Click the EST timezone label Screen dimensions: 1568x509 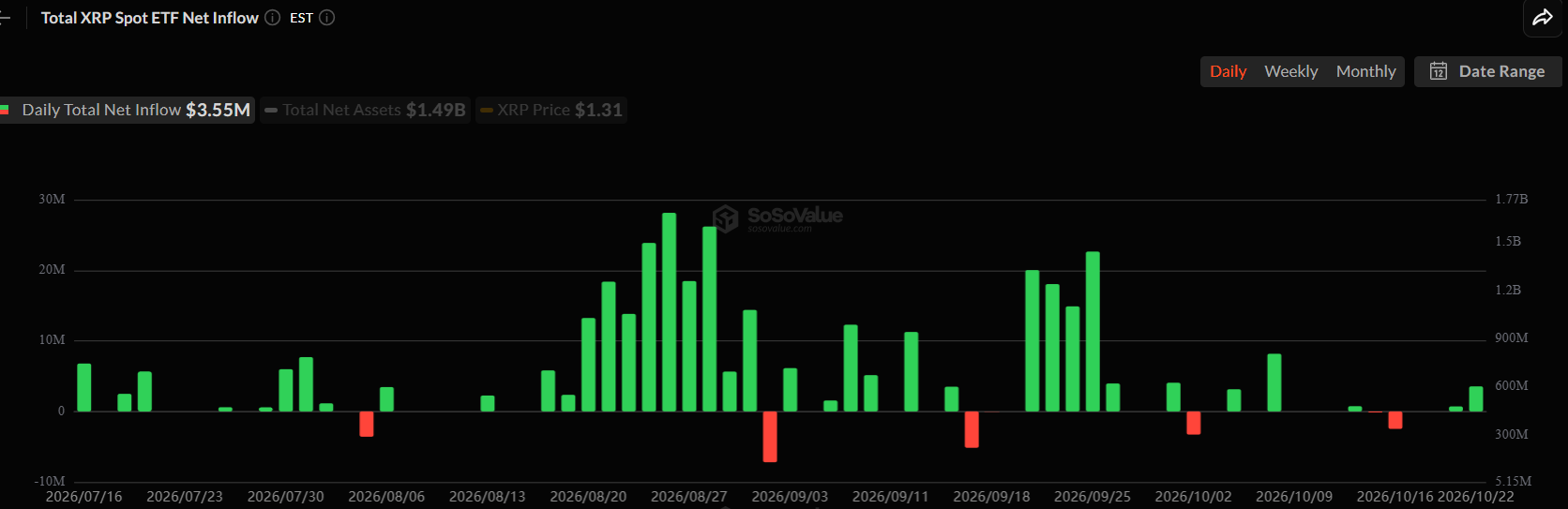pyautogui.click(x=301, y=18)
